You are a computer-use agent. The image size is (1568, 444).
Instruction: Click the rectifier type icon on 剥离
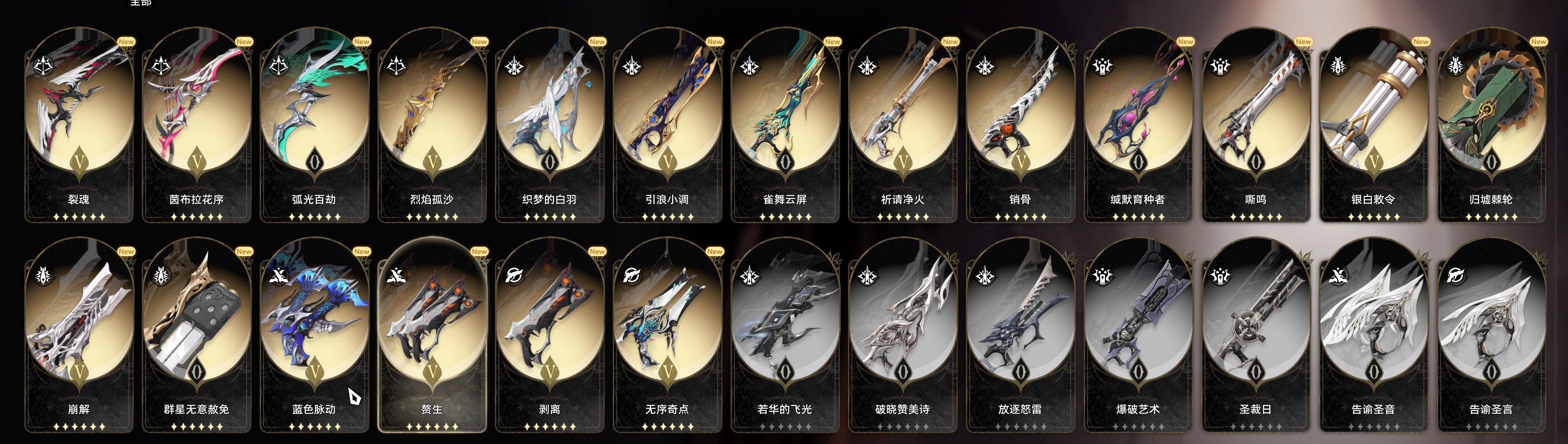coord(514,276)
